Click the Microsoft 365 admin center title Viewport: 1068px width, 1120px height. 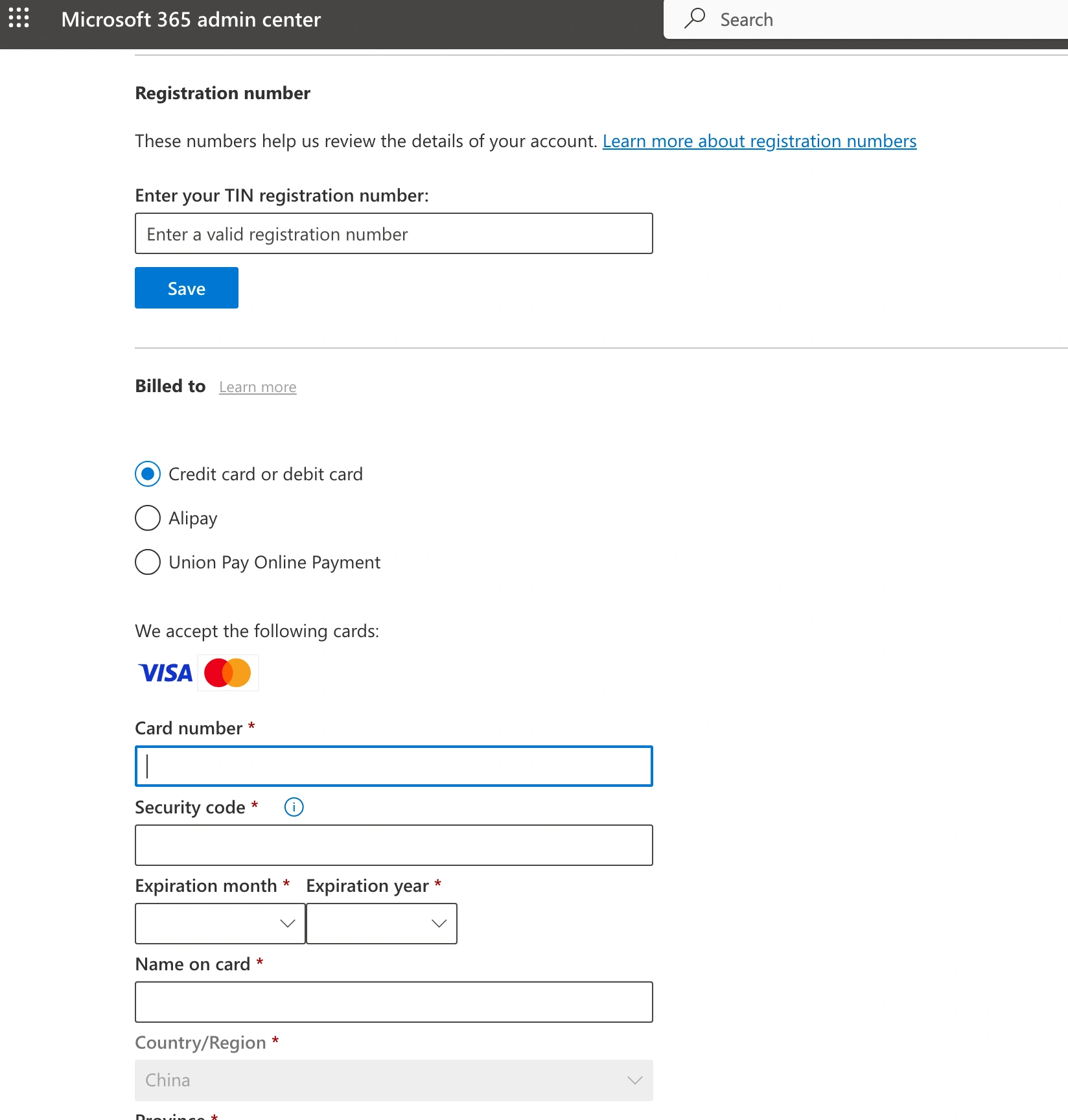click(191, 19)
